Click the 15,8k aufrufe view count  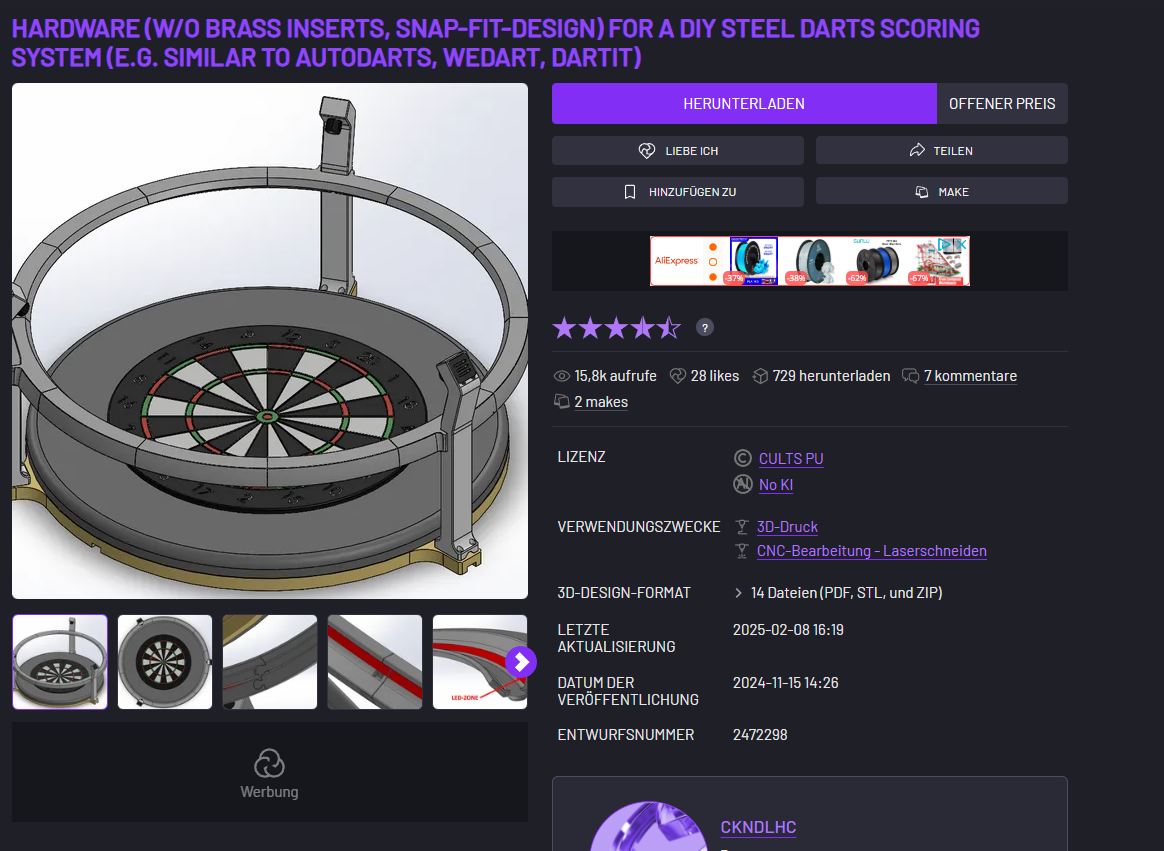[605, 376]
